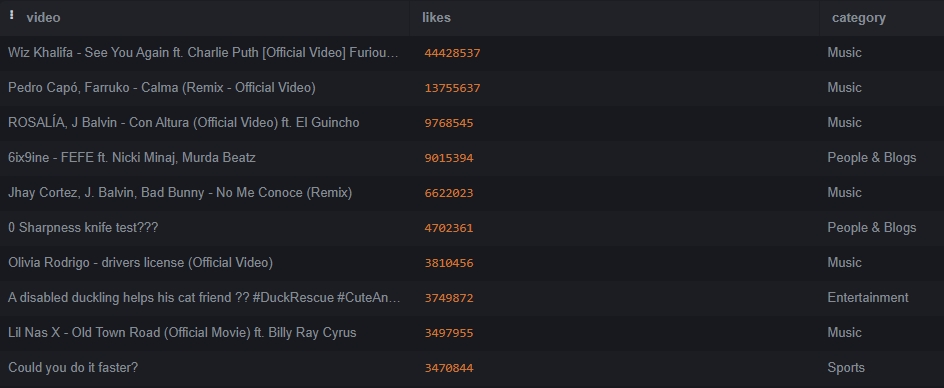This screenshot has width=944, height=388.
Task: Select the Wiz Khalifa See You Again row
Action: 472,53
